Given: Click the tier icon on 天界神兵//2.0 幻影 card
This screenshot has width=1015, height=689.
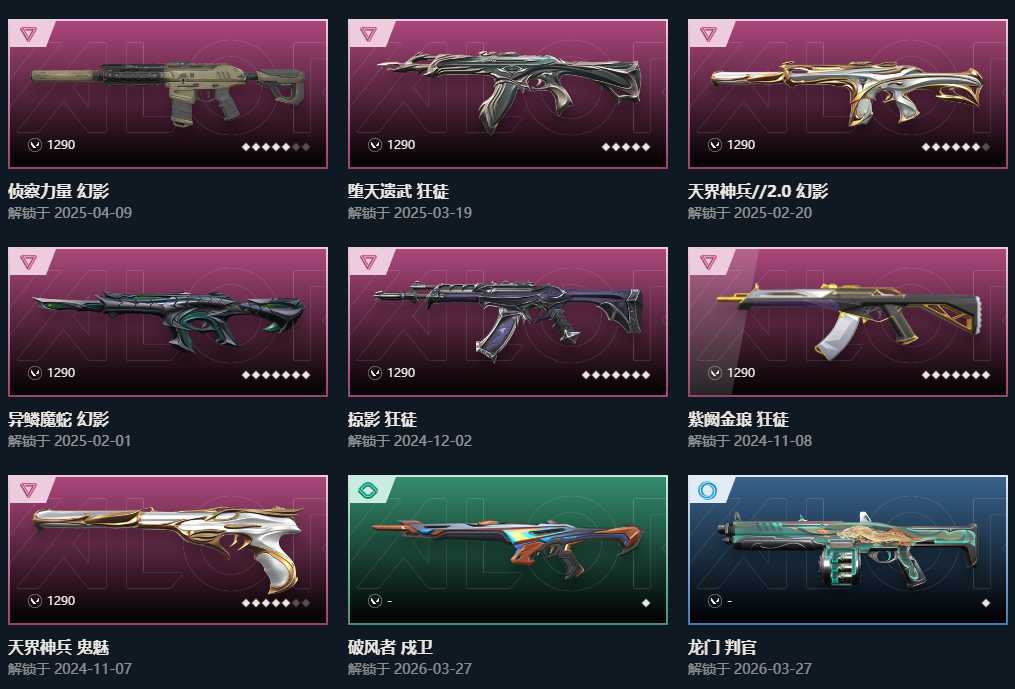Looking at the screenshot, I should (708, 34).
